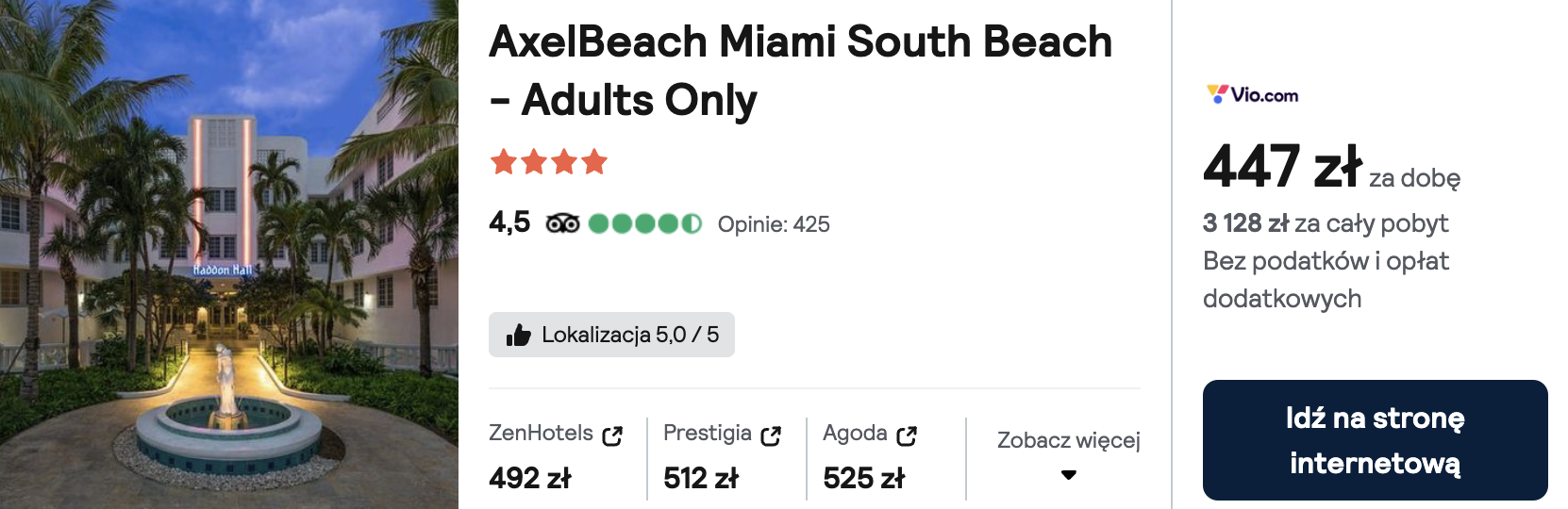
Task: Select the ZenHotels 492 zł offer
Action: click(x=556, y=457)
